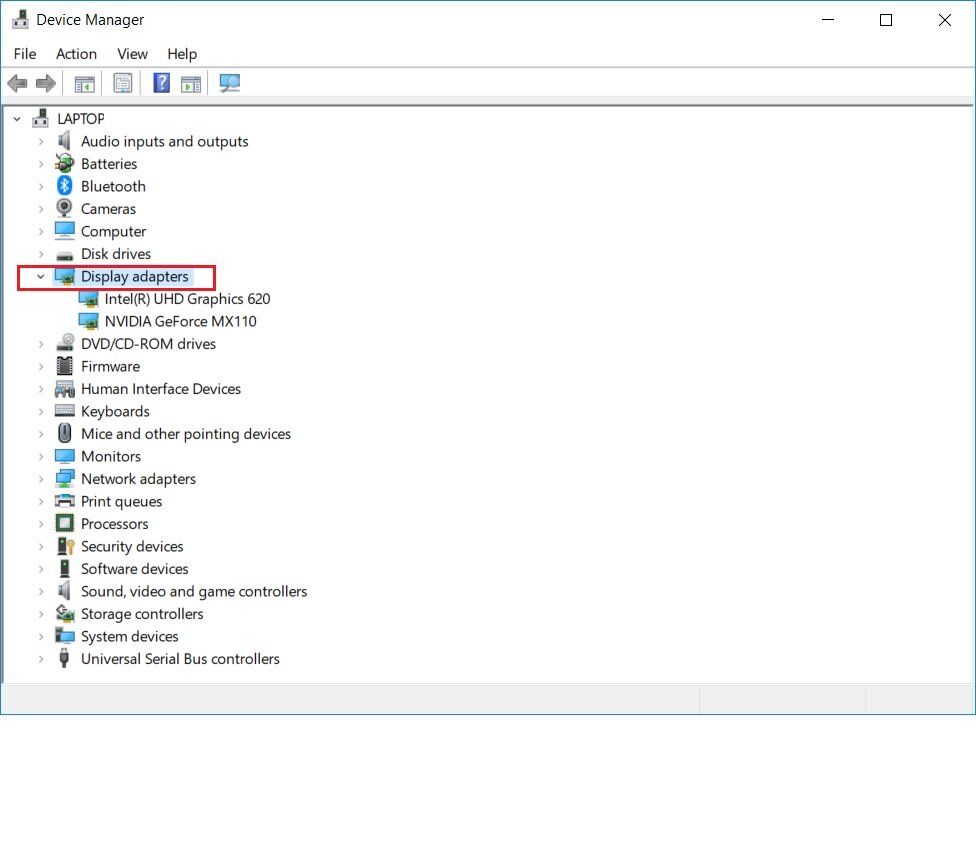Click the Storage controllers icon
The image size is (976, 850).
click(x=65, y=614)
